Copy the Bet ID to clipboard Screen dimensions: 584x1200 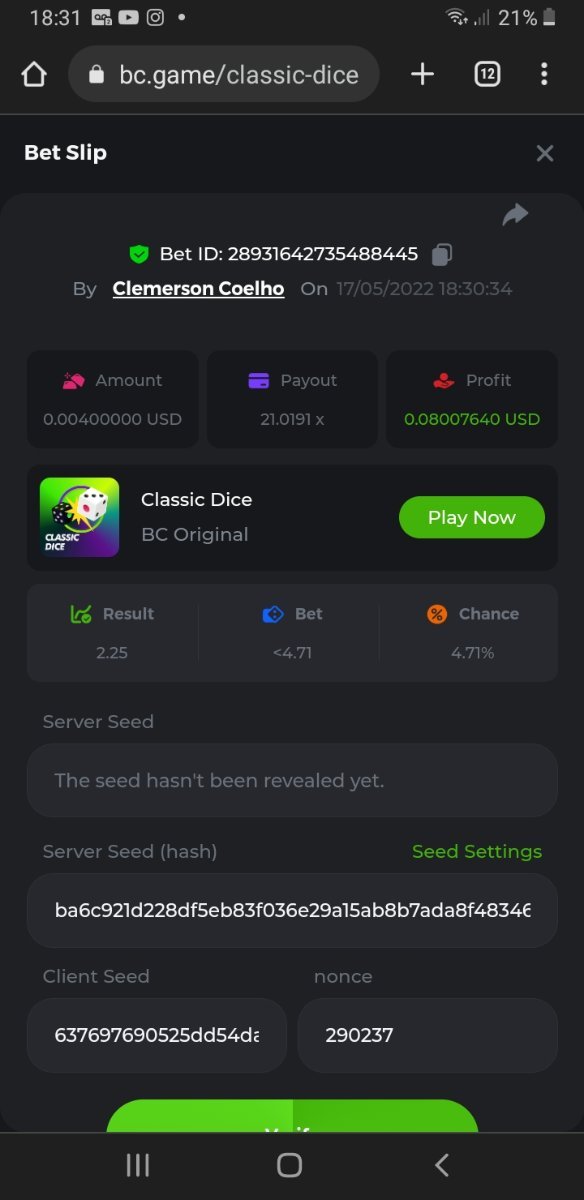pos(442,255)
